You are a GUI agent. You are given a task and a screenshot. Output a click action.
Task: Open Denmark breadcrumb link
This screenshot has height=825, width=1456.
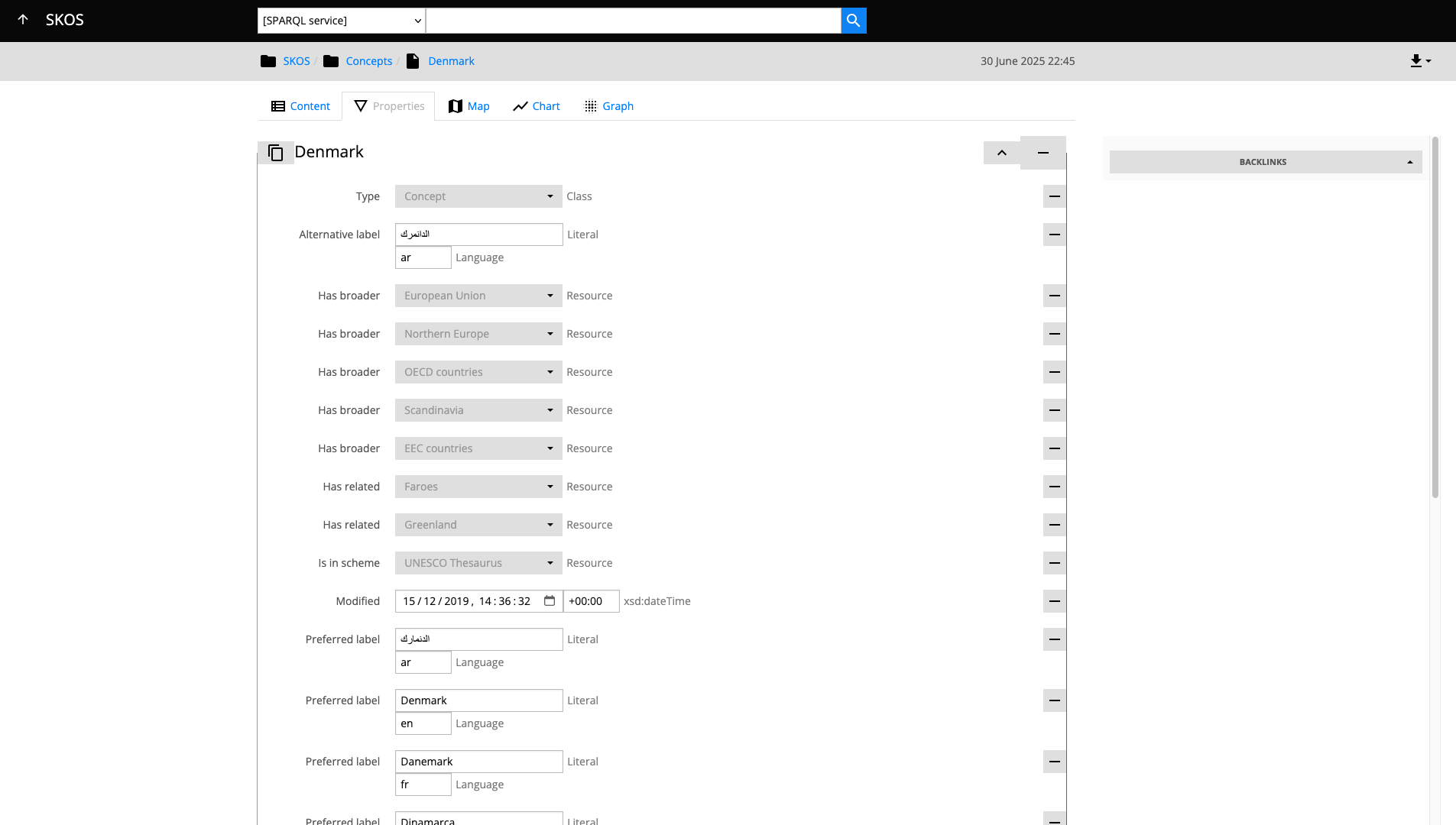point(451,61)
